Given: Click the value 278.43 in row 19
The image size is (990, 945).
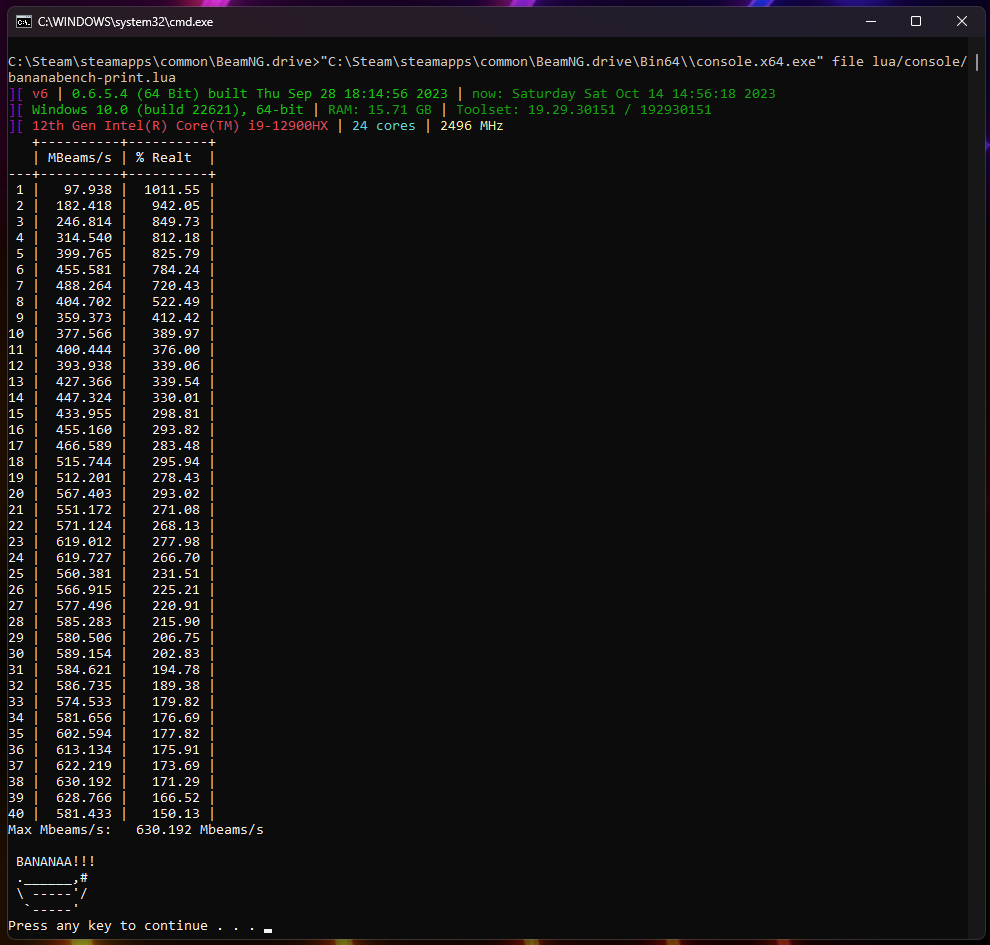Looking at the screenshot, I should click(x=176, y=478).
